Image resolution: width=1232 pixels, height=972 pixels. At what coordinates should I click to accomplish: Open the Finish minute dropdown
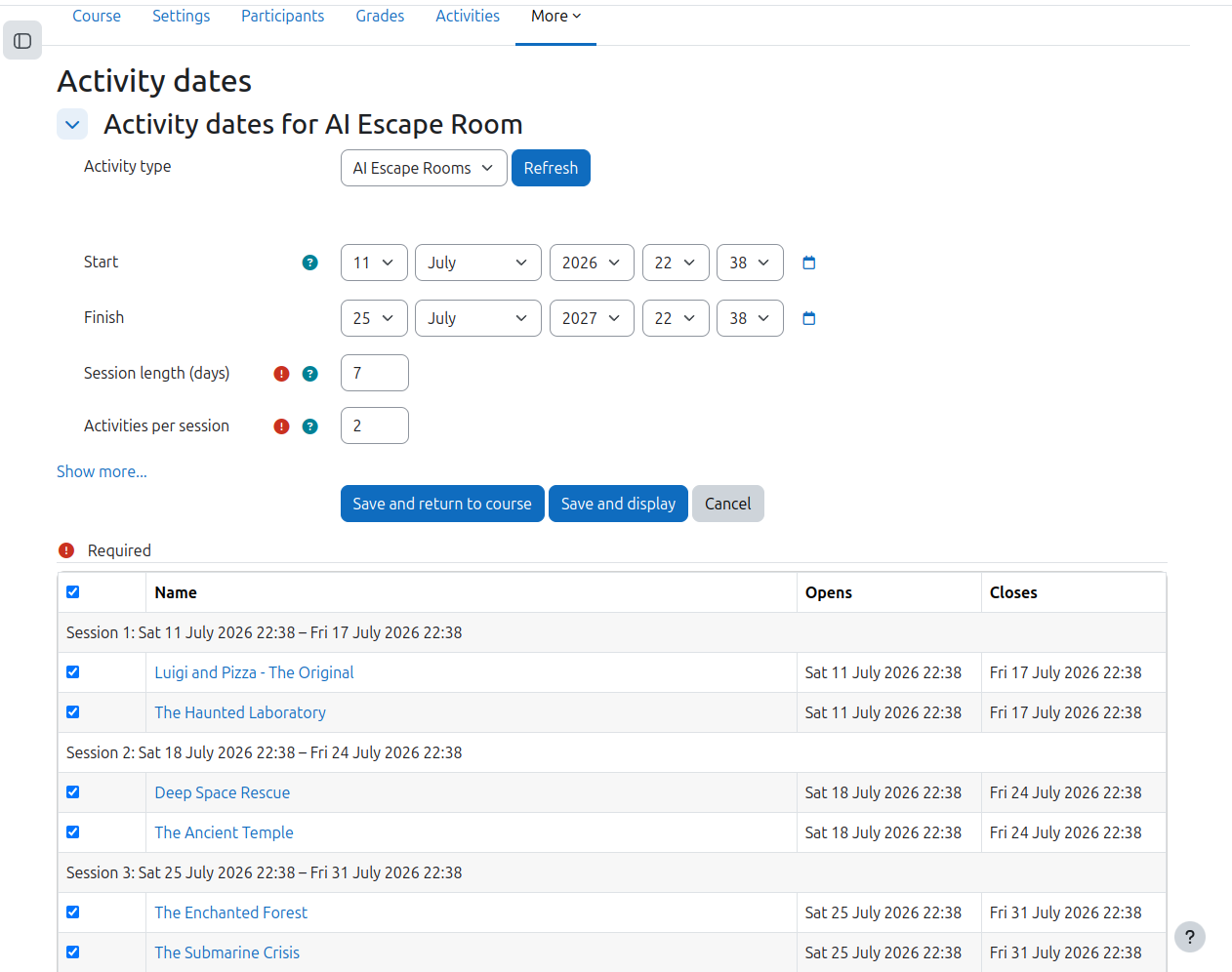pyautogui.click(x=750, y=318)
